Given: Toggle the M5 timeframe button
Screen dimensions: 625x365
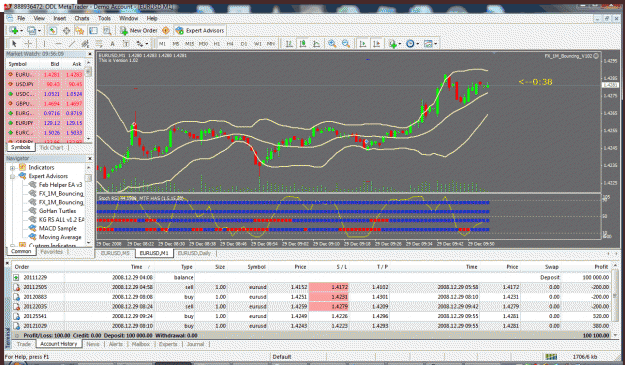Looking at the screenshot, I should [176, 44].
